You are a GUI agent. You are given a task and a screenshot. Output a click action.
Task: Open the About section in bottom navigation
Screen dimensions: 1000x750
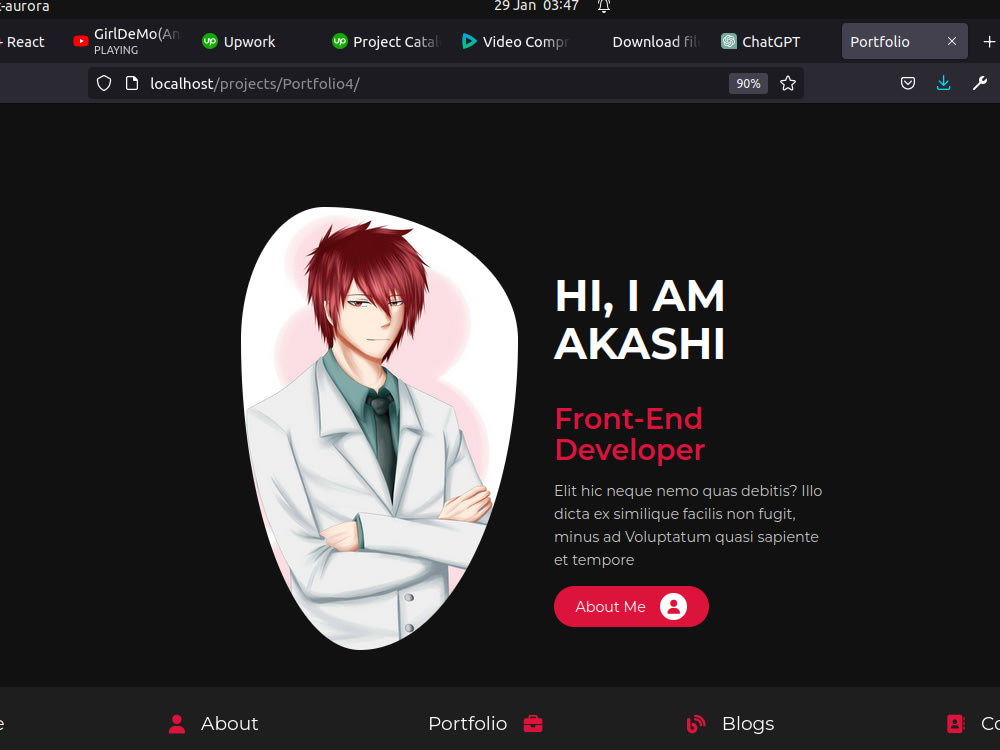tap(214, 724)
